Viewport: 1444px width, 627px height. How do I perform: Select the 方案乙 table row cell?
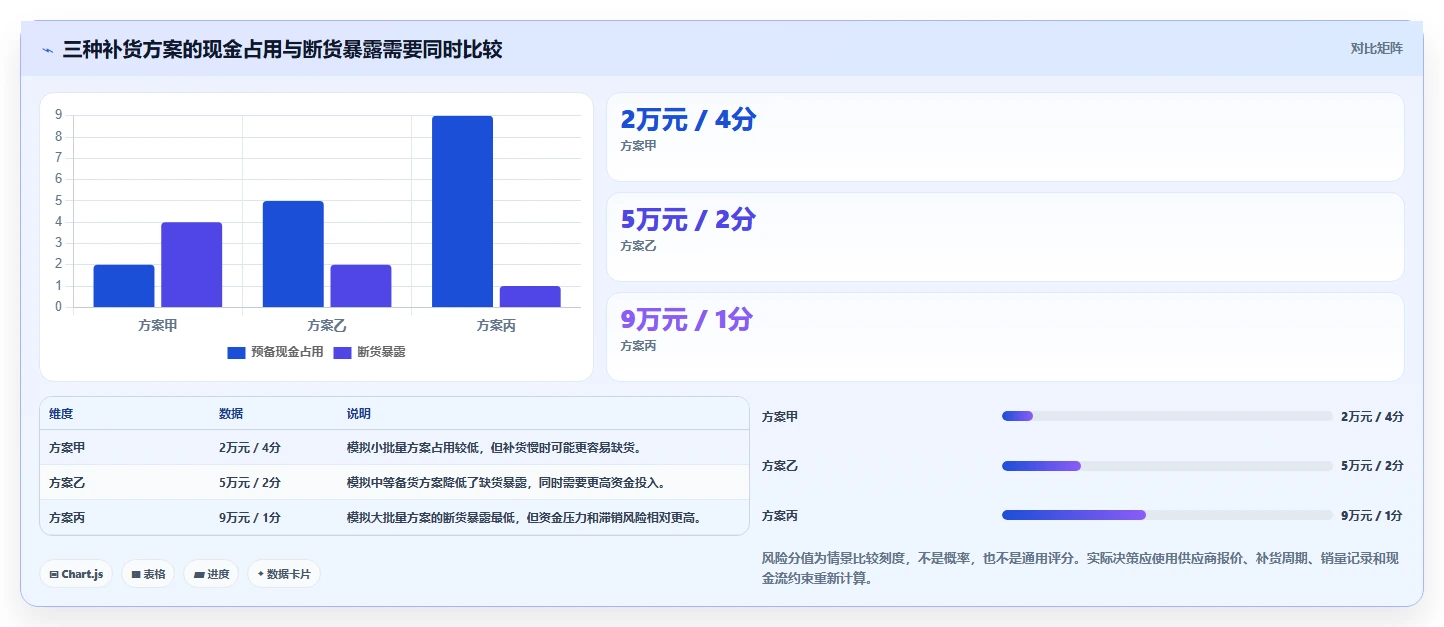tap(67, 483)
